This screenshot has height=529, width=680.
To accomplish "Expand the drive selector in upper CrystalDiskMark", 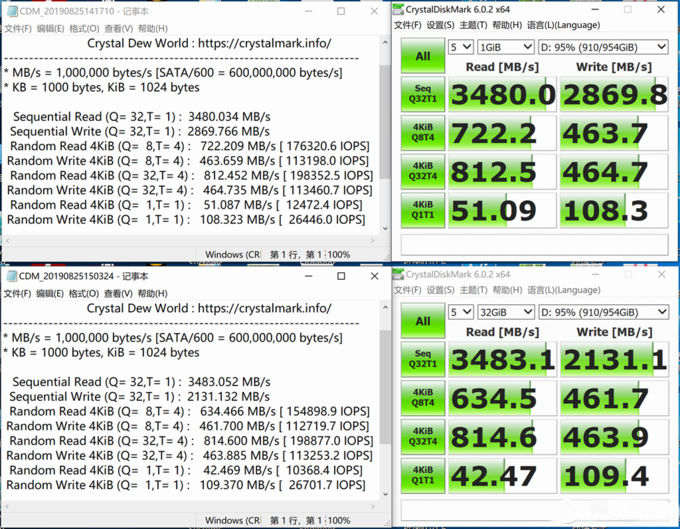I will pyautogui.click(x=603, y=47).
